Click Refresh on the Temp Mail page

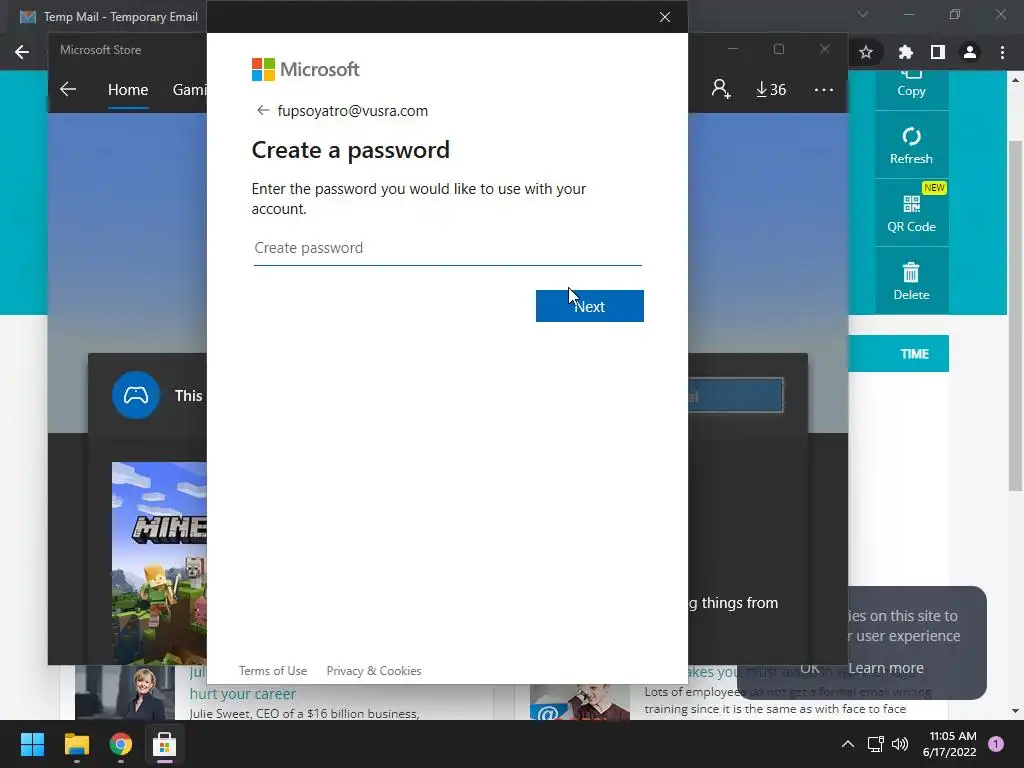tap(911, 146)
